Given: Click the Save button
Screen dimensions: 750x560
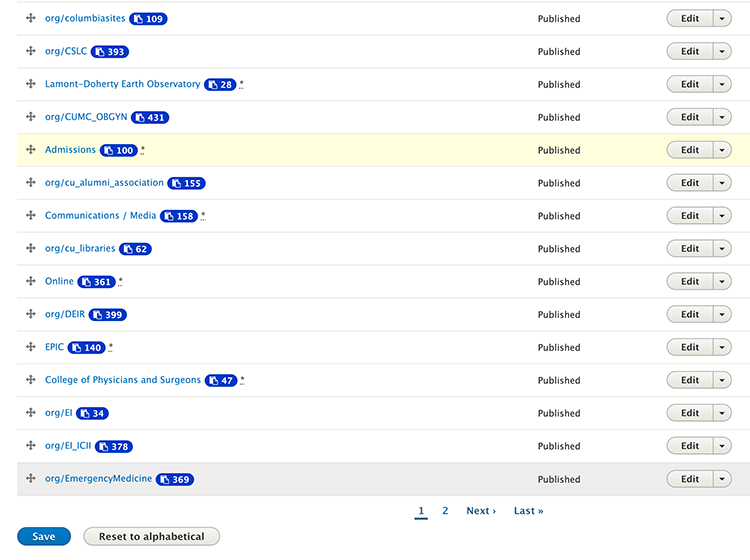Looking at the screenshot, I should (x=44, y=537).
